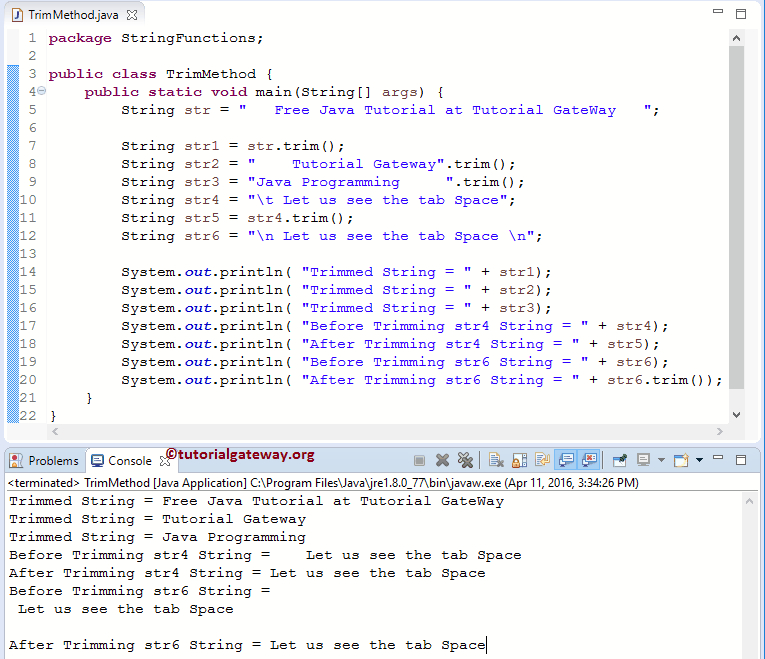This screenshot has width=765, height=659.
Task: Toggle show console when standard output changes
Action: (x=565, y=460)
